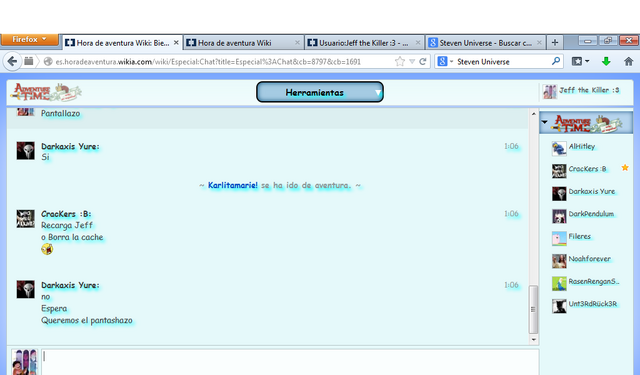
Task: Switch to second Hora de aventura Wiki tab
Action: 243,42
